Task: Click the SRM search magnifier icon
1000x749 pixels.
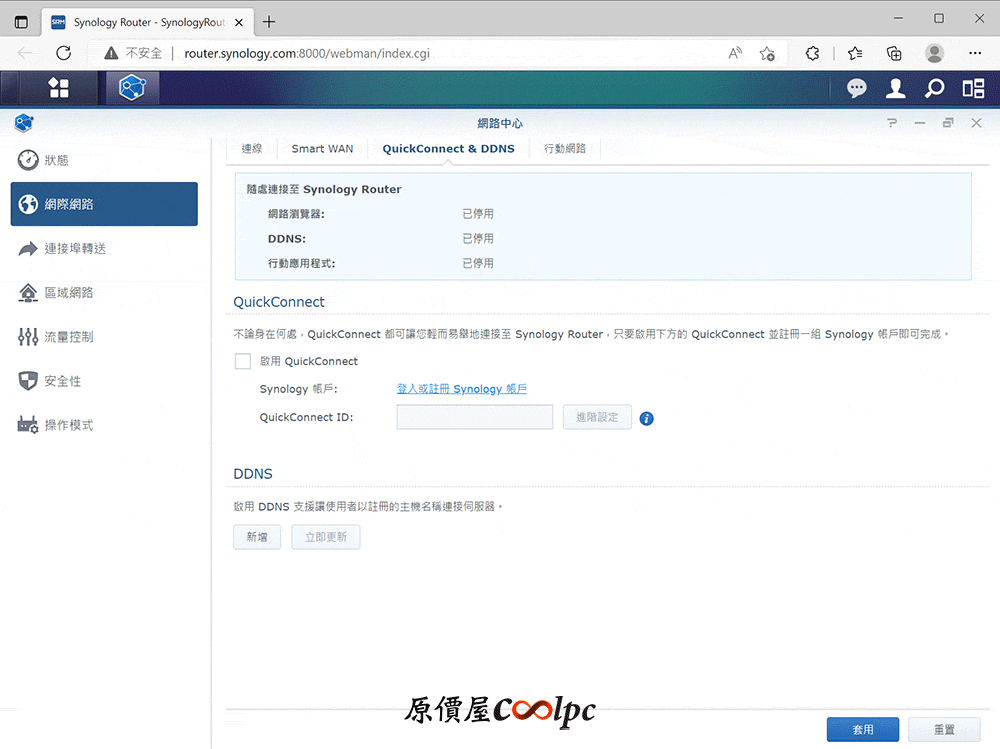Action: tap(934, 88)
